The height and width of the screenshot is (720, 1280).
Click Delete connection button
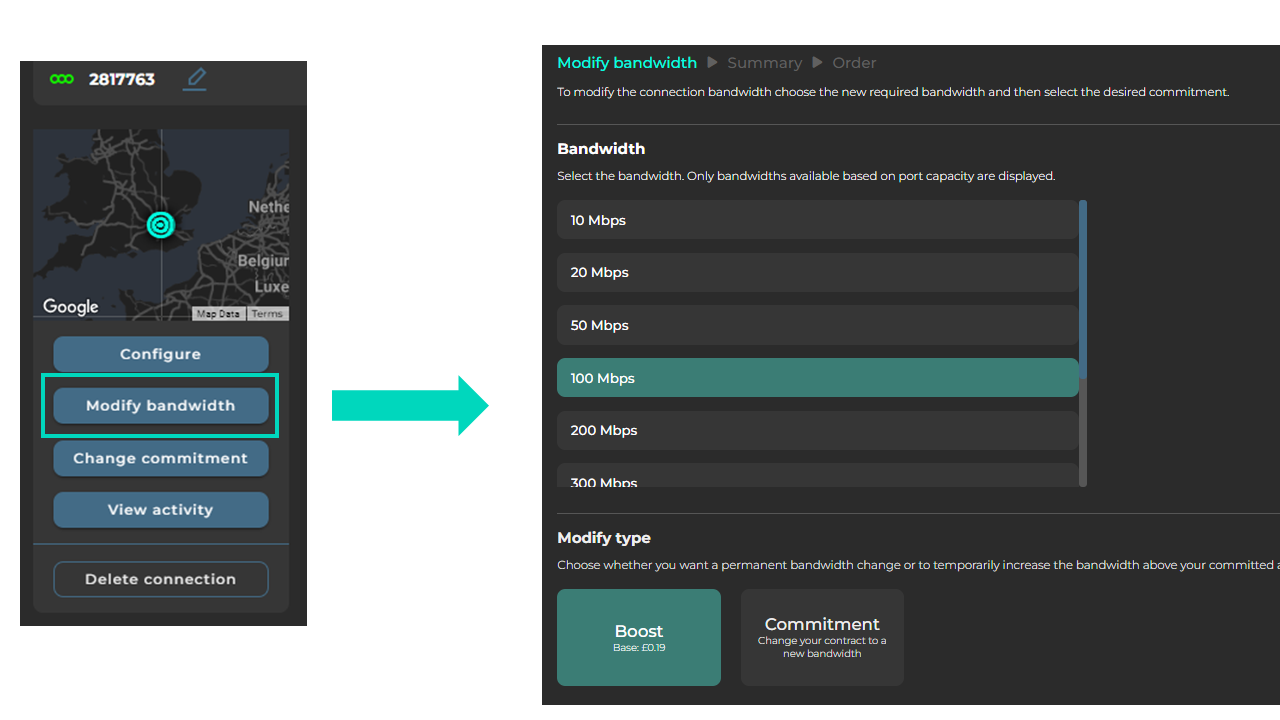tap(160, 579)
